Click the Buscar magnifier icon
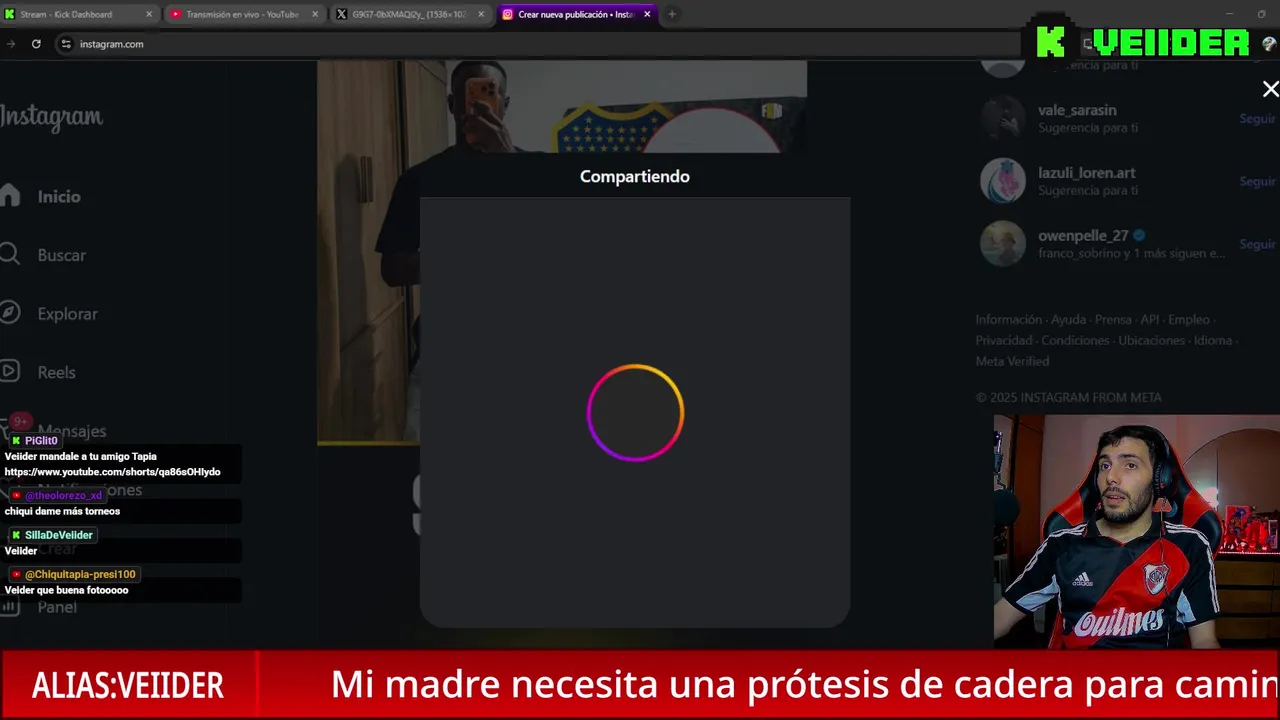 click(x=9, y=255)
